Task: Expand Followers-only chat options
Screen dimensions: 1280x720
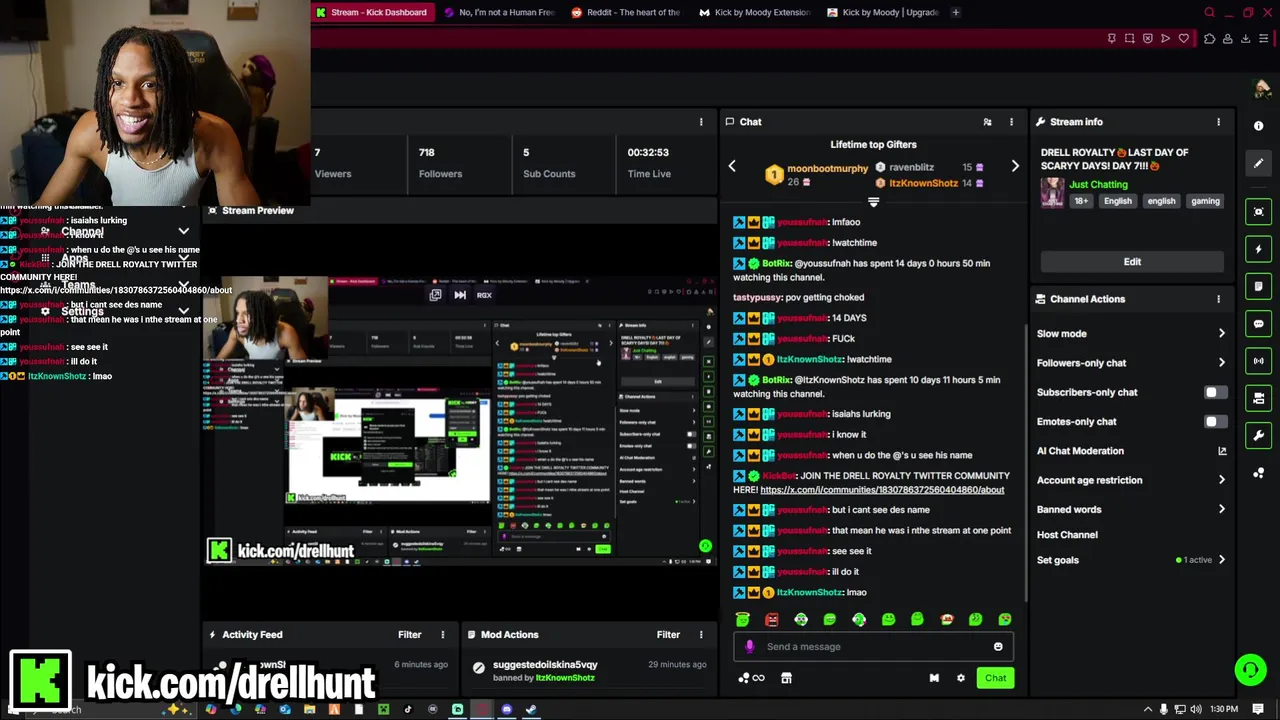Action: pos(1221,363)
